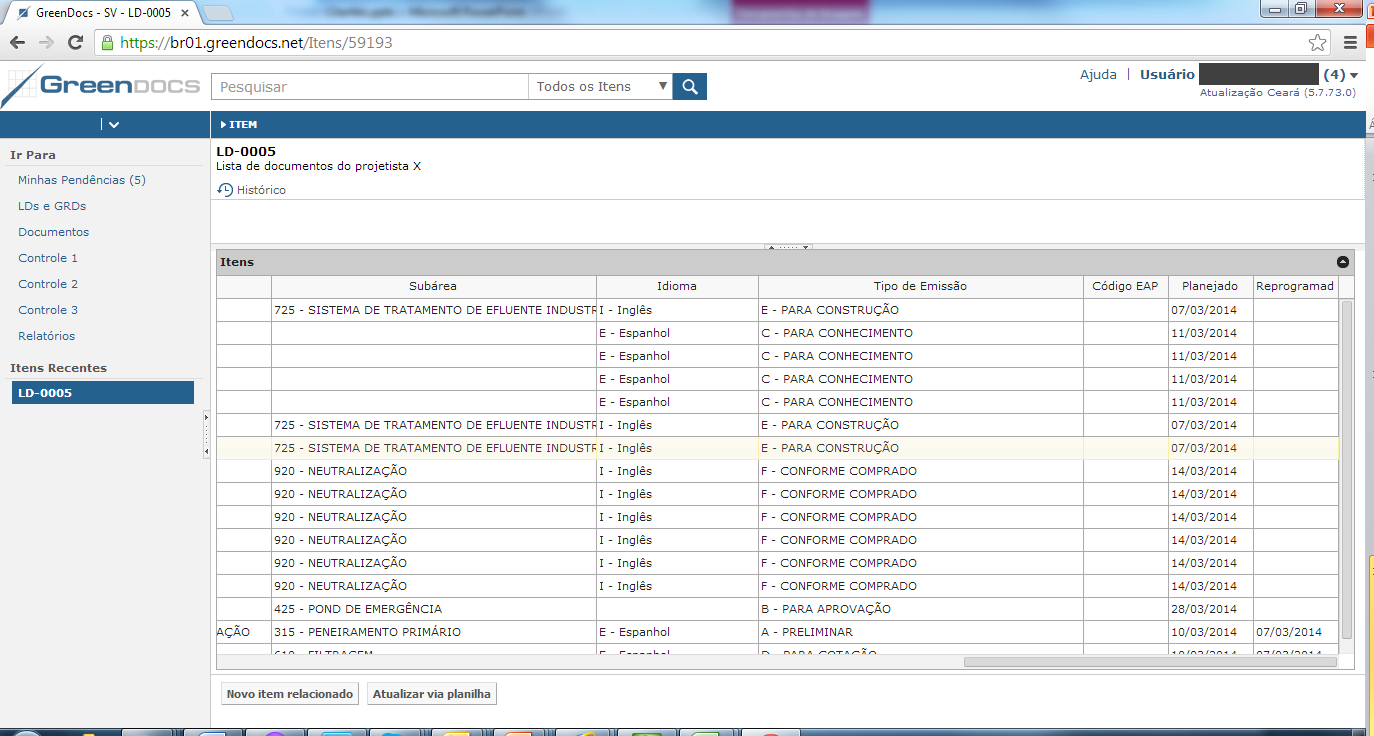The image size is (1374, 736).
Task: Go to Minhas Pendências (5)
Action: [x=82, y=180]
